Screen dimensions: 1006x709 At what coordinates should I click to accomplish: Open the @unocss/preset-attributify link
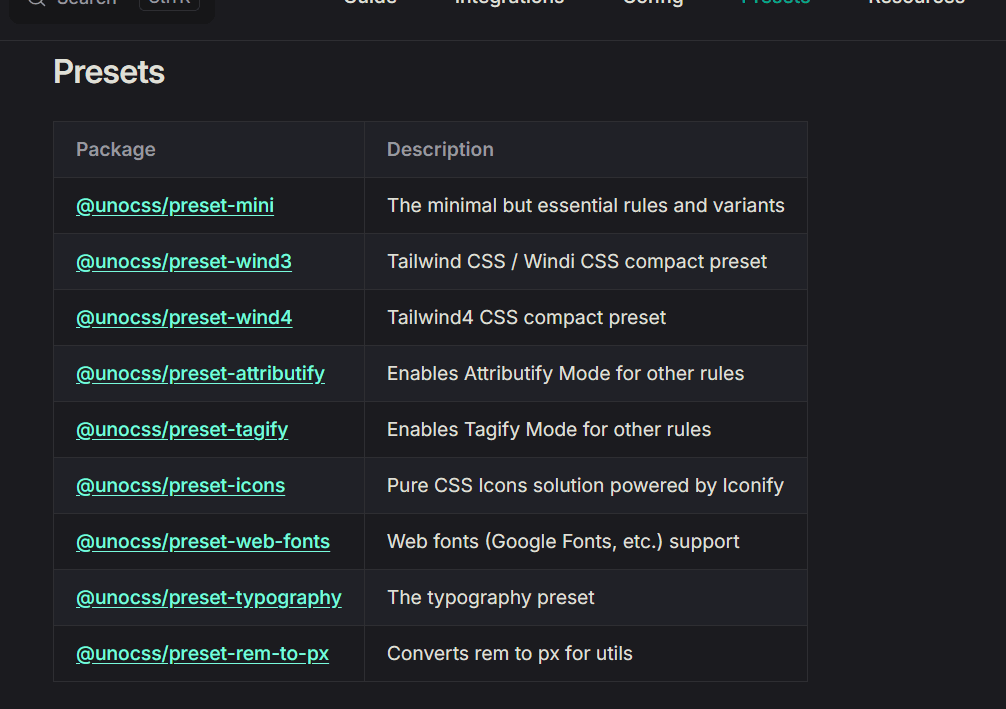tap(200, 373)
